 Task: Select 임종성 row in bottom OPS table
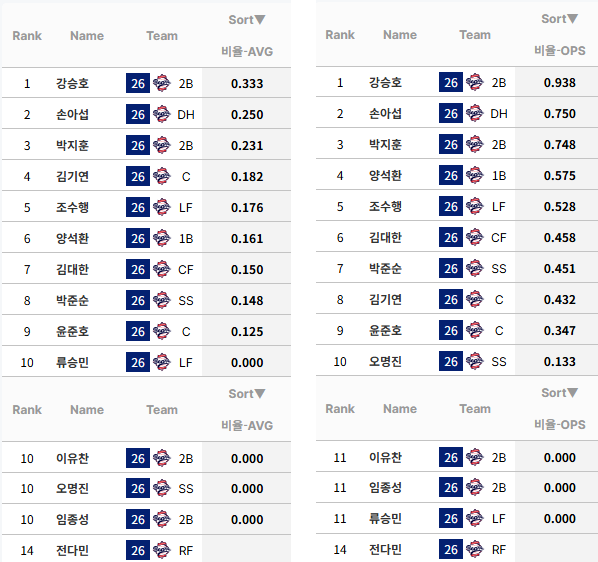[457, 488]
